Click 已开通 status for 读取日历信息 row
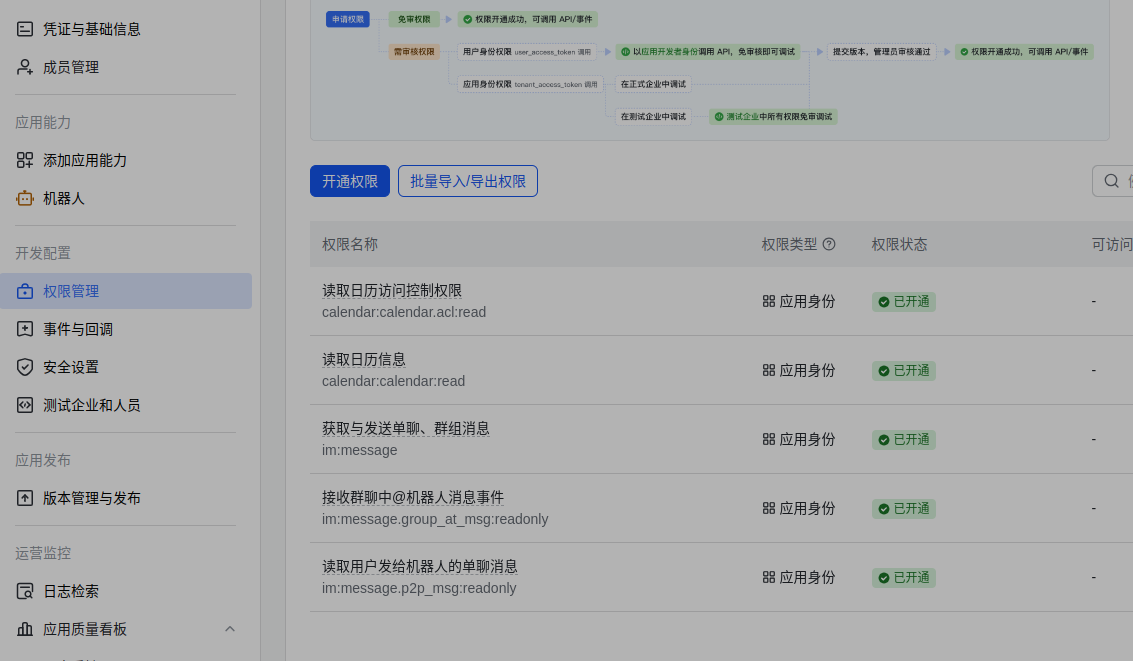The width and height of the screenshot is (1133, 661). tap(903, 371)
